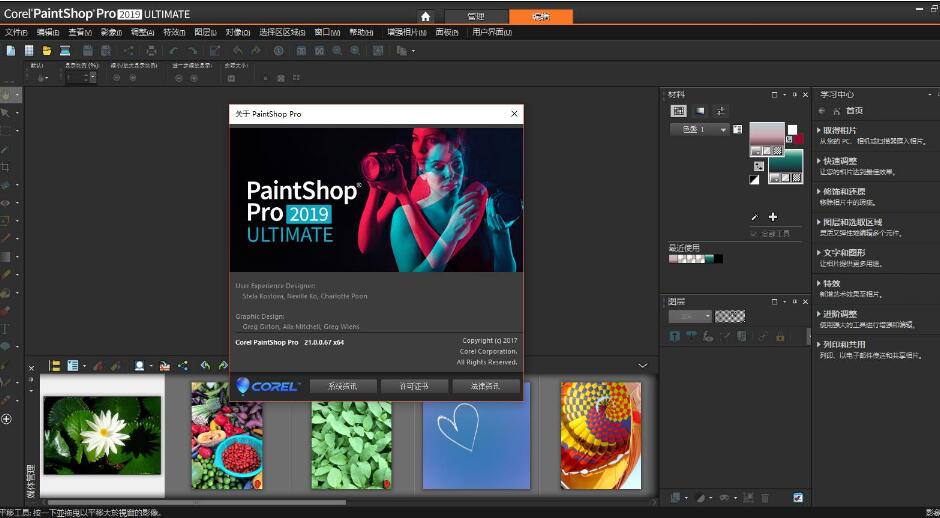Click the System Info button in About dialog
Image resolution: width=940 pixels, height=518 pixels.
[343, 387]
